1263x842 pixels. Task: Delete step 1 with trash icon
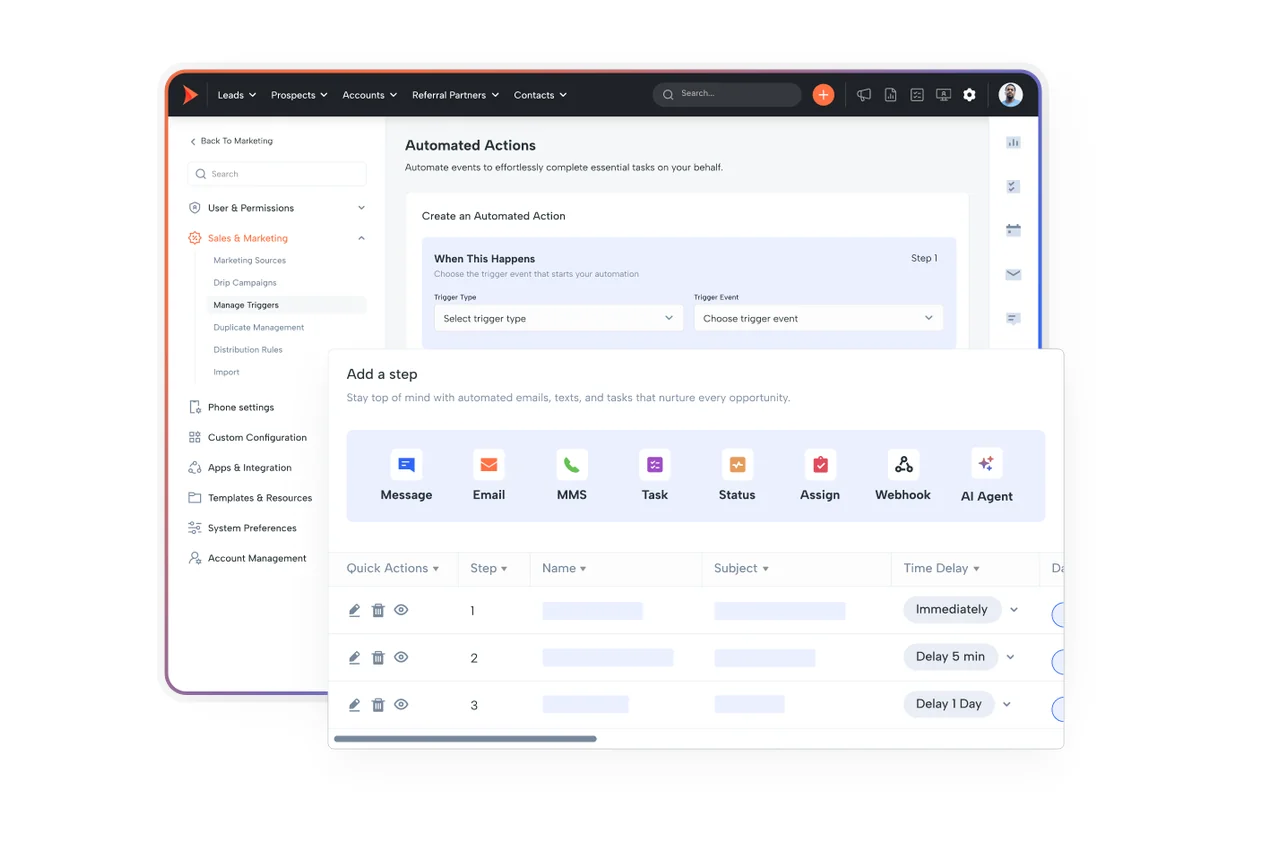pos(378,610)
